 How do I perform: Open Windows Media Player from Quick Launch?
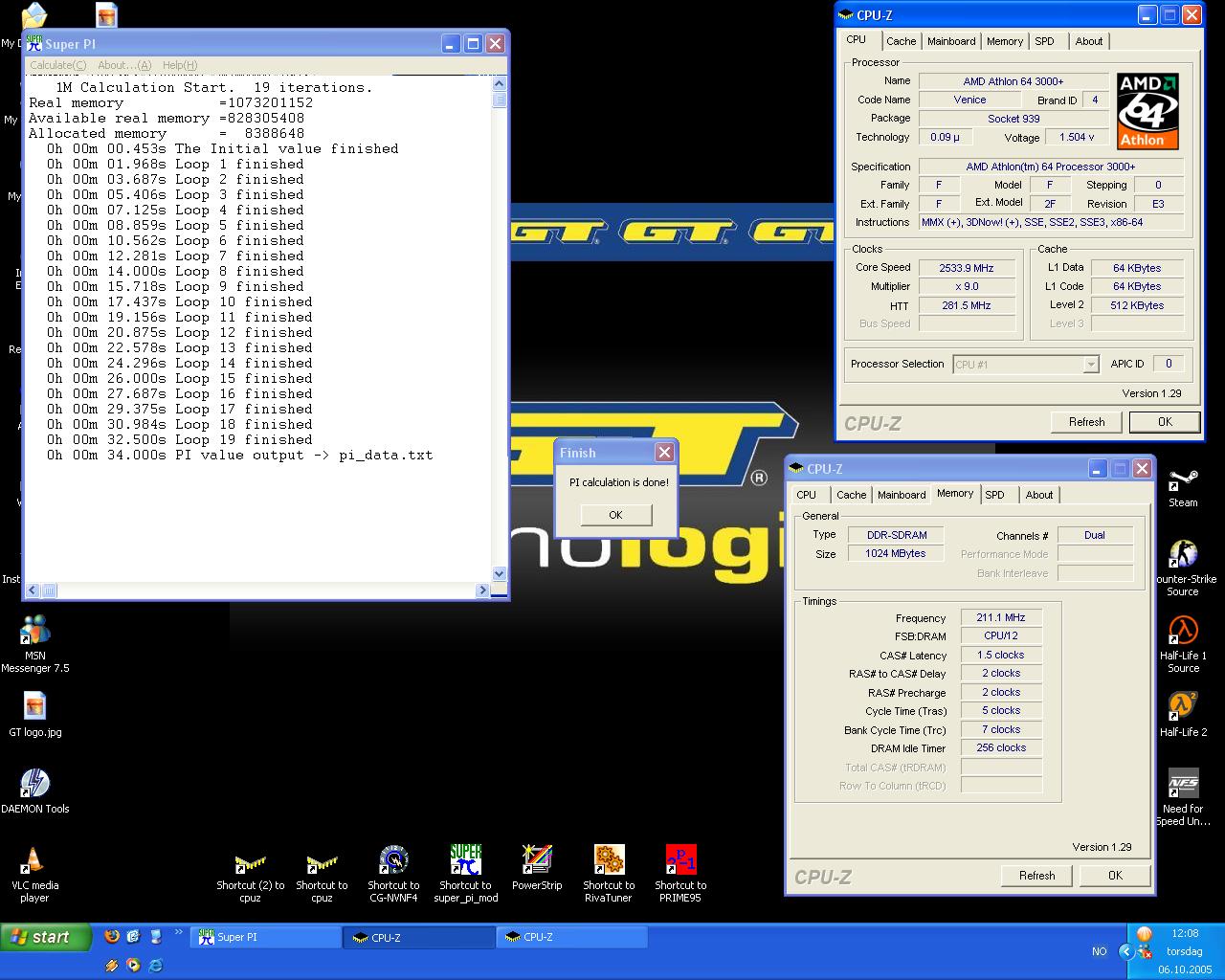pyautogui.click(x=133, y=965)
